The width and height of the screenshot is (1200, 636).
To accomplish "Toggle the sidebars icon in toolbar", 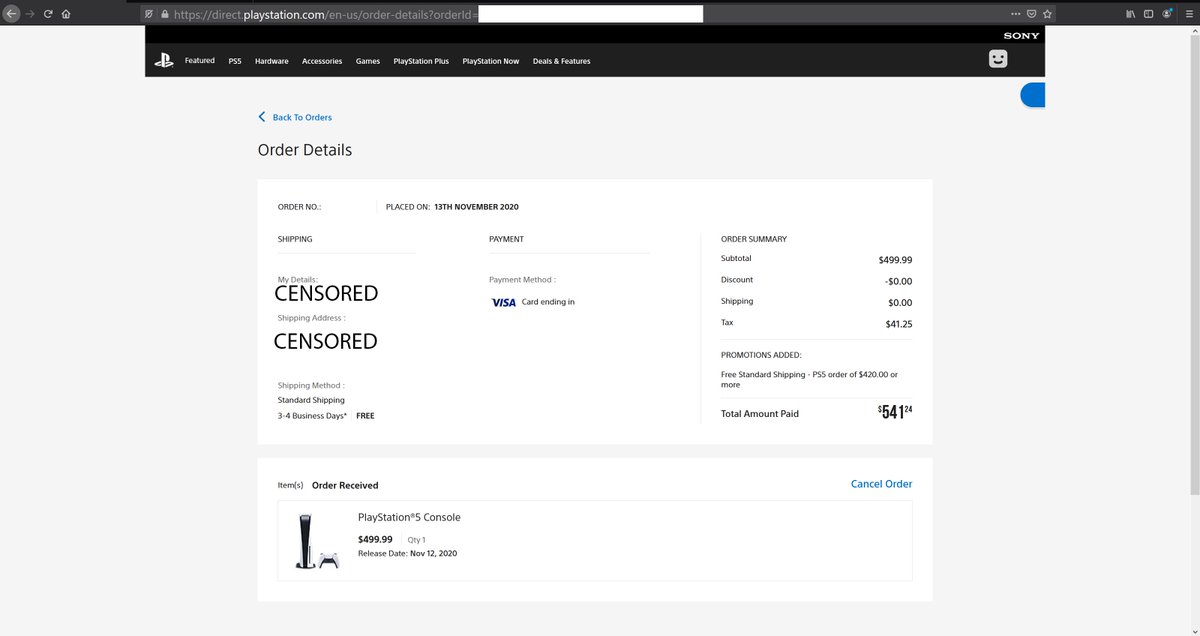I will coord(1149,14).
